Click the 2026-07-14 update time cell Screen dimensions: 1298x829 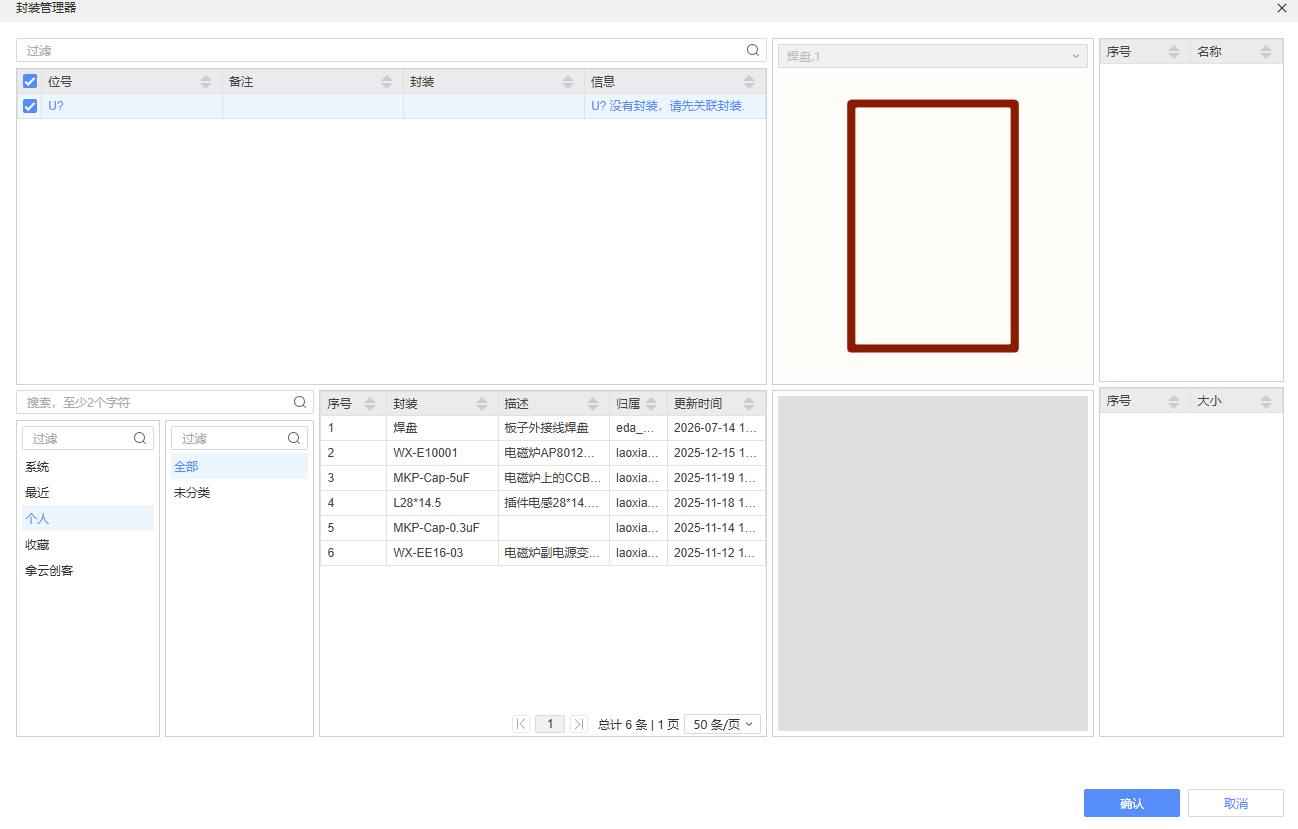[716, 428]
